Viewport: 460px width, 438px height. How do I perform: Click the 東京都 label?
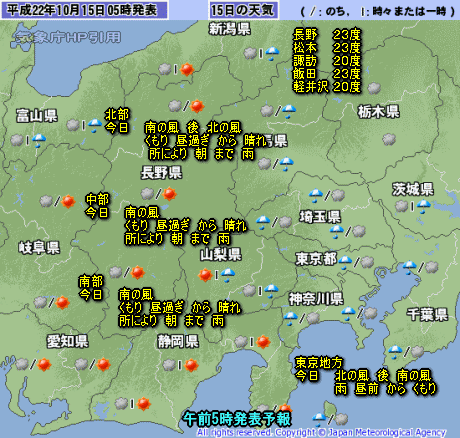316,259
